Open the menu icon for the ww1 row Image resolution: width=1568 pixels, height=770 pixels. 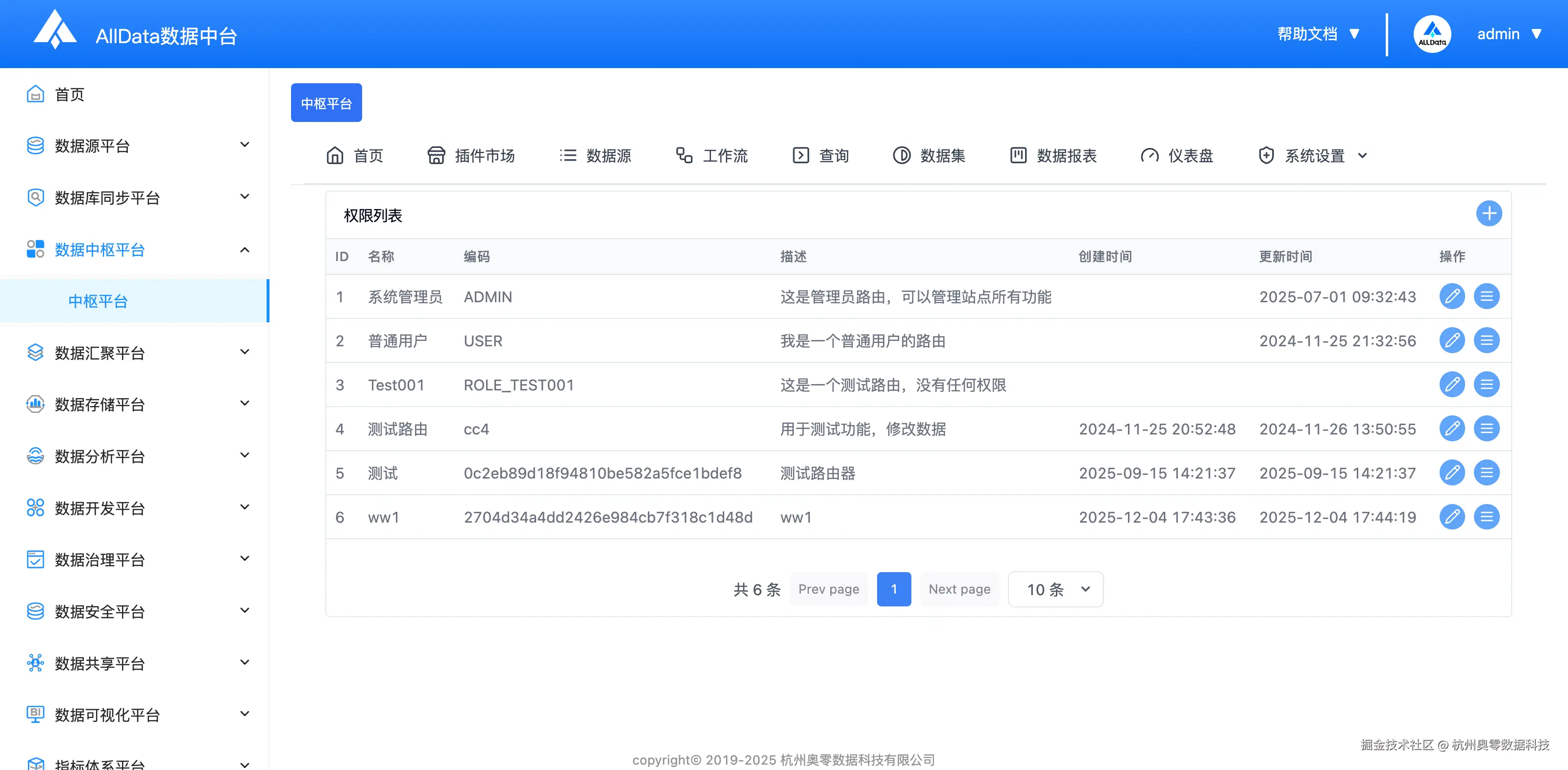coord(1487,517)
